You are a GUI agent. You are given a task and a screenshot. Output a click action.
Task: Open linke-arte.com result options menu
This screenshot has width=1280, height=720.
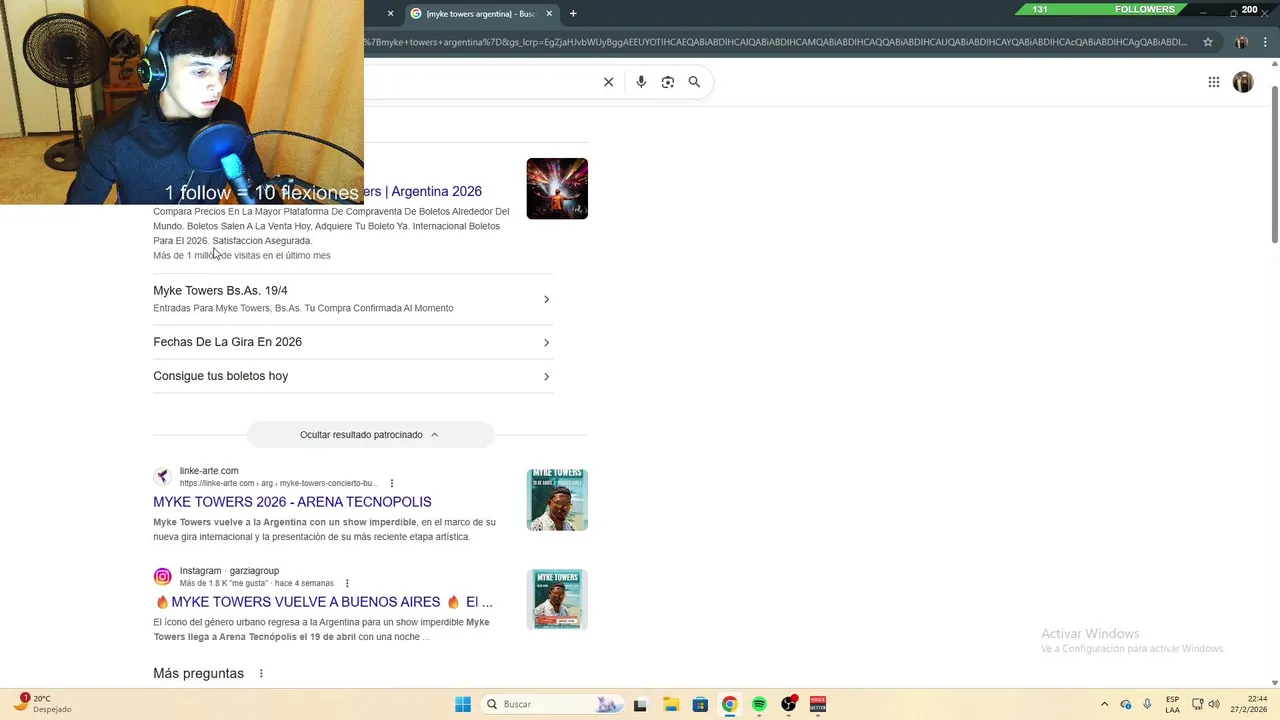point(392,484)
